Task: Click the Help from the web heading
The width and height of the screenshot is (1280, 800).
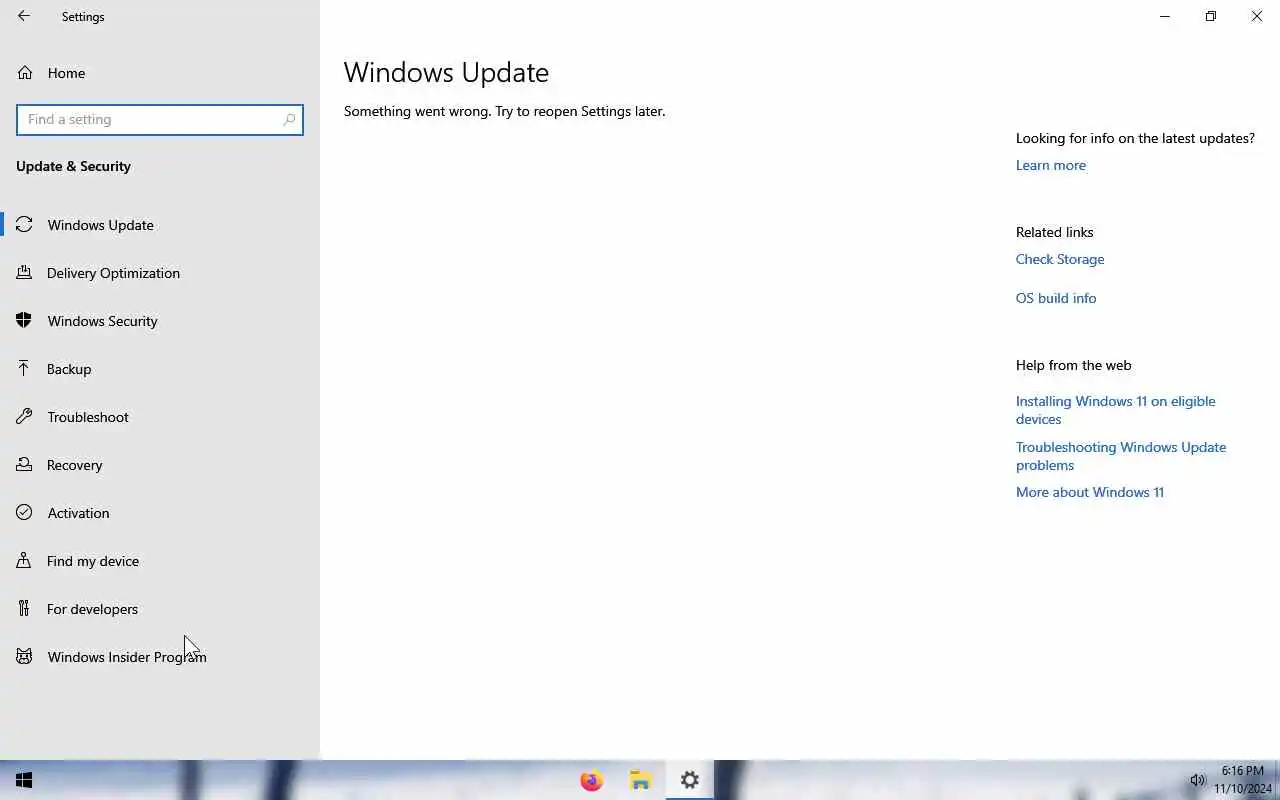Action: pyautogui.click(x=1073, y=365)
